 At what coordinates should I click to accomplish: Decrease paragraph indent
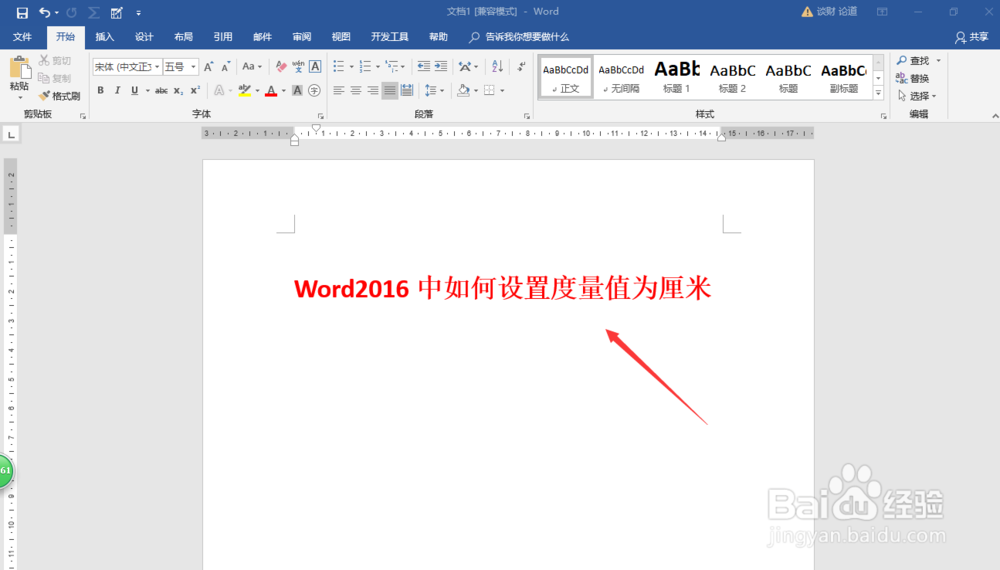pos(423,66)
